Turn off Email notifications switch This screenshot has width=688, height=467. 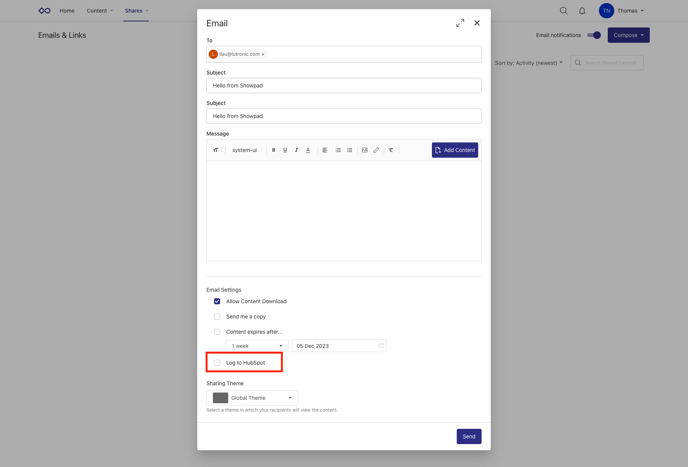point(594,35)
